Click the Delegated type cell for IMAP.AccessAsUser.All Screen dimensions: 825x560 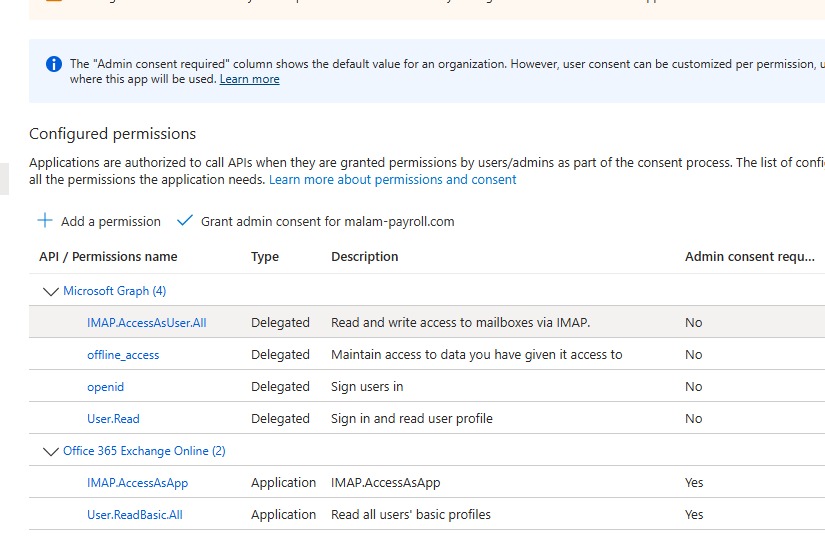coord(280,323)
